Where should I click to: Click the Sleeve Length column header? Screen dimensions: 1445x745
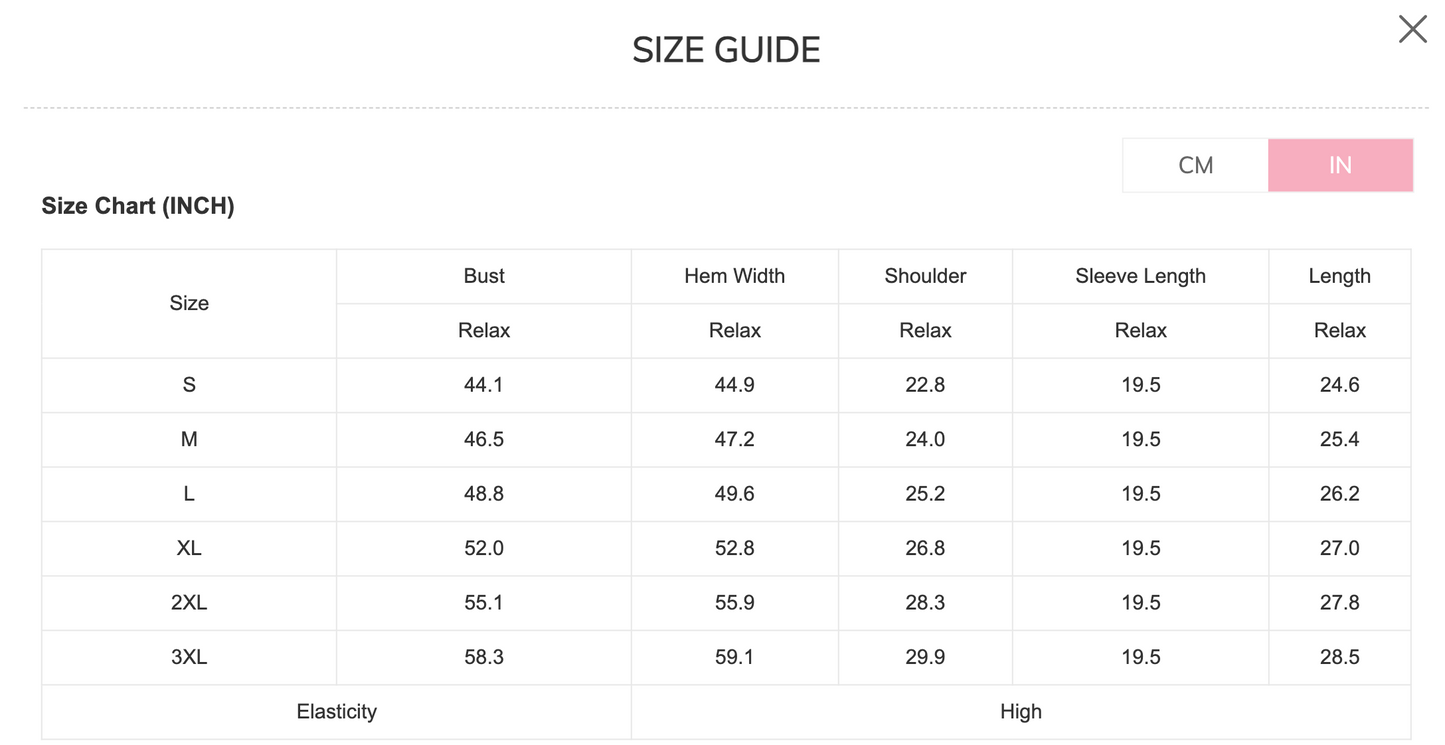click(x=1140, y=276)
